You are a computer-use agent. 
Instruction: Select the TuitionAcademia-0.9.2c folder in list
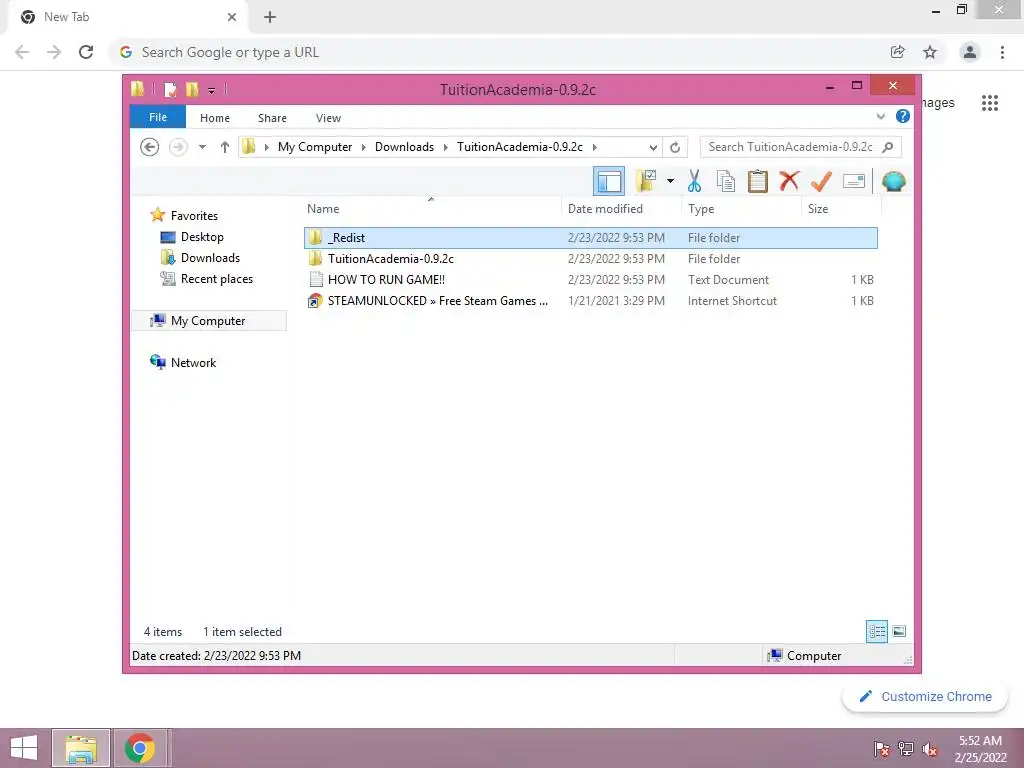point(590,259)
